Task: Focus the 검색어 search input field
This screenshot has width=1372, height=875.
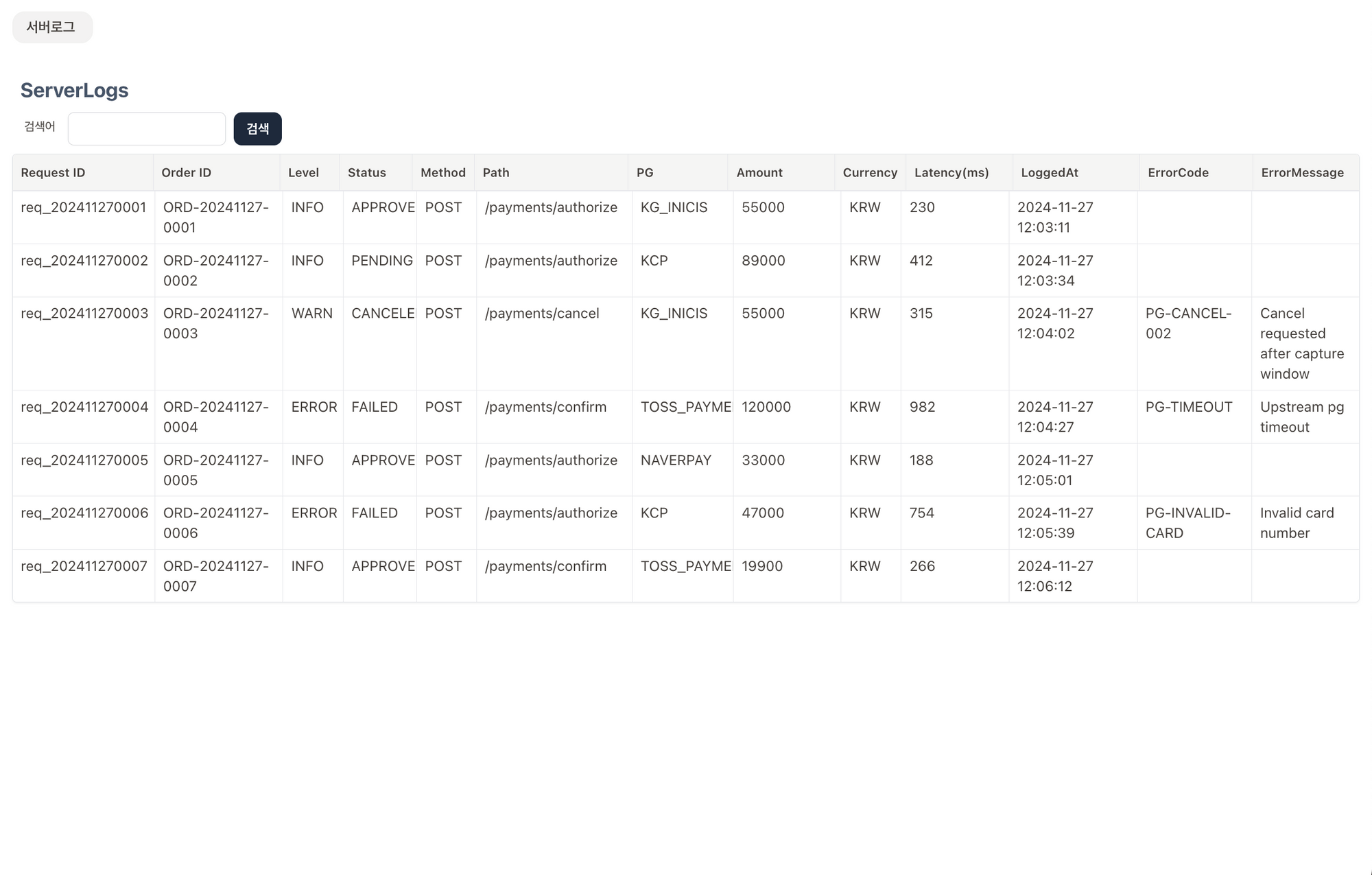Action: coord(146,129)
